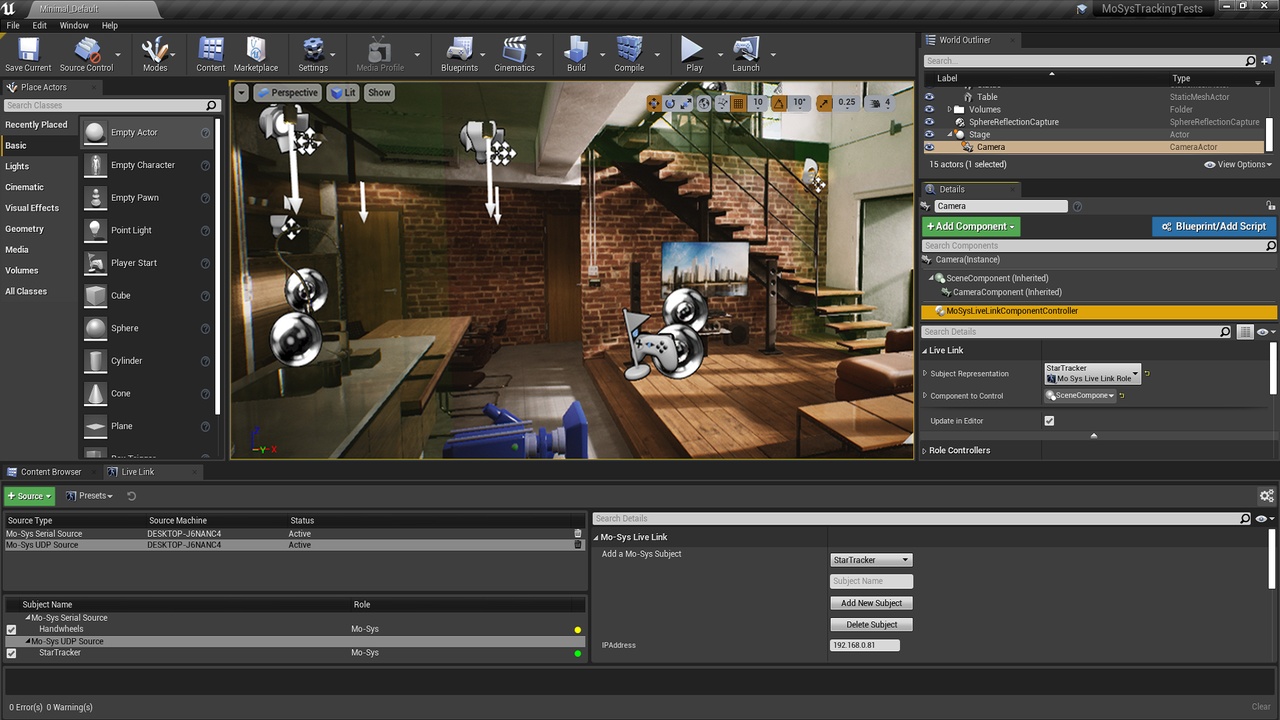Click Add New Subject button
1280x720 pixels.
[871, 603]
